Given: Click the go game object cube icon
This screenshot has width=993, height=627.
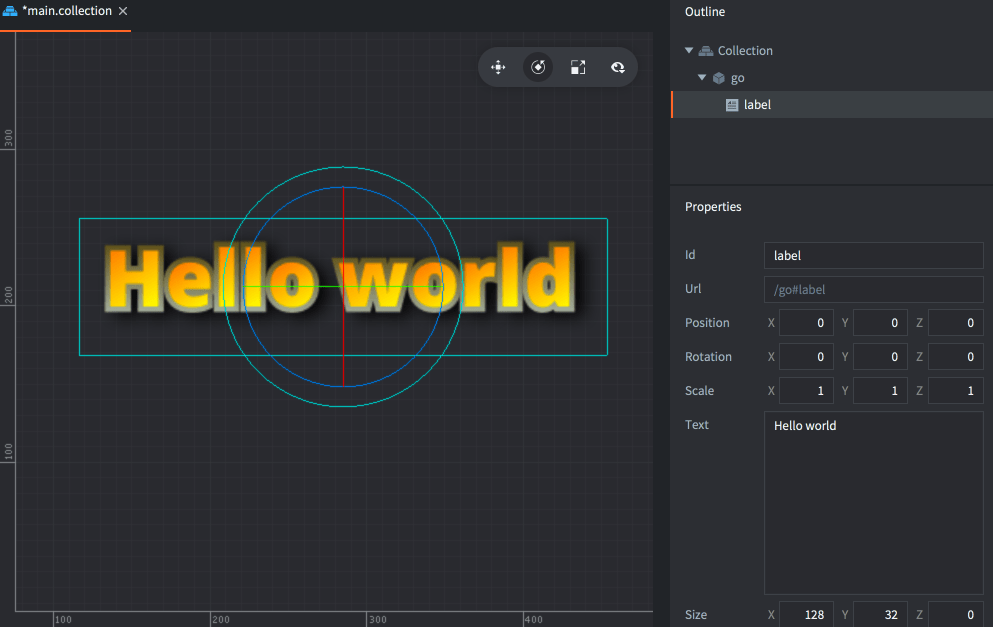Looking at the screenshot, I should point(719,78).
